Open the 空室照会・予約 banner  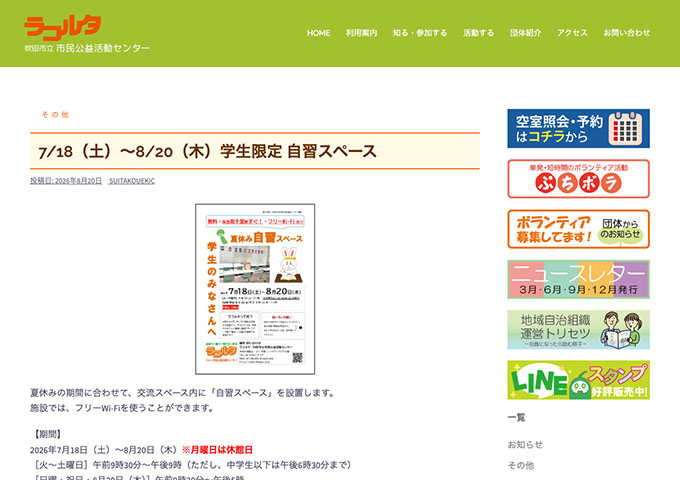point(579,128)
